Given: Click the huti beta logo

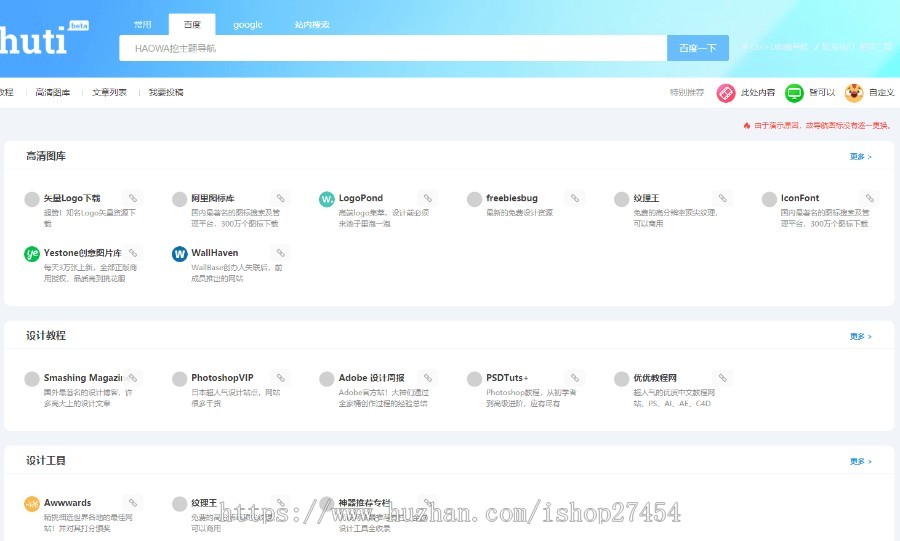Looking at the screenshot, I should point(44,39).
